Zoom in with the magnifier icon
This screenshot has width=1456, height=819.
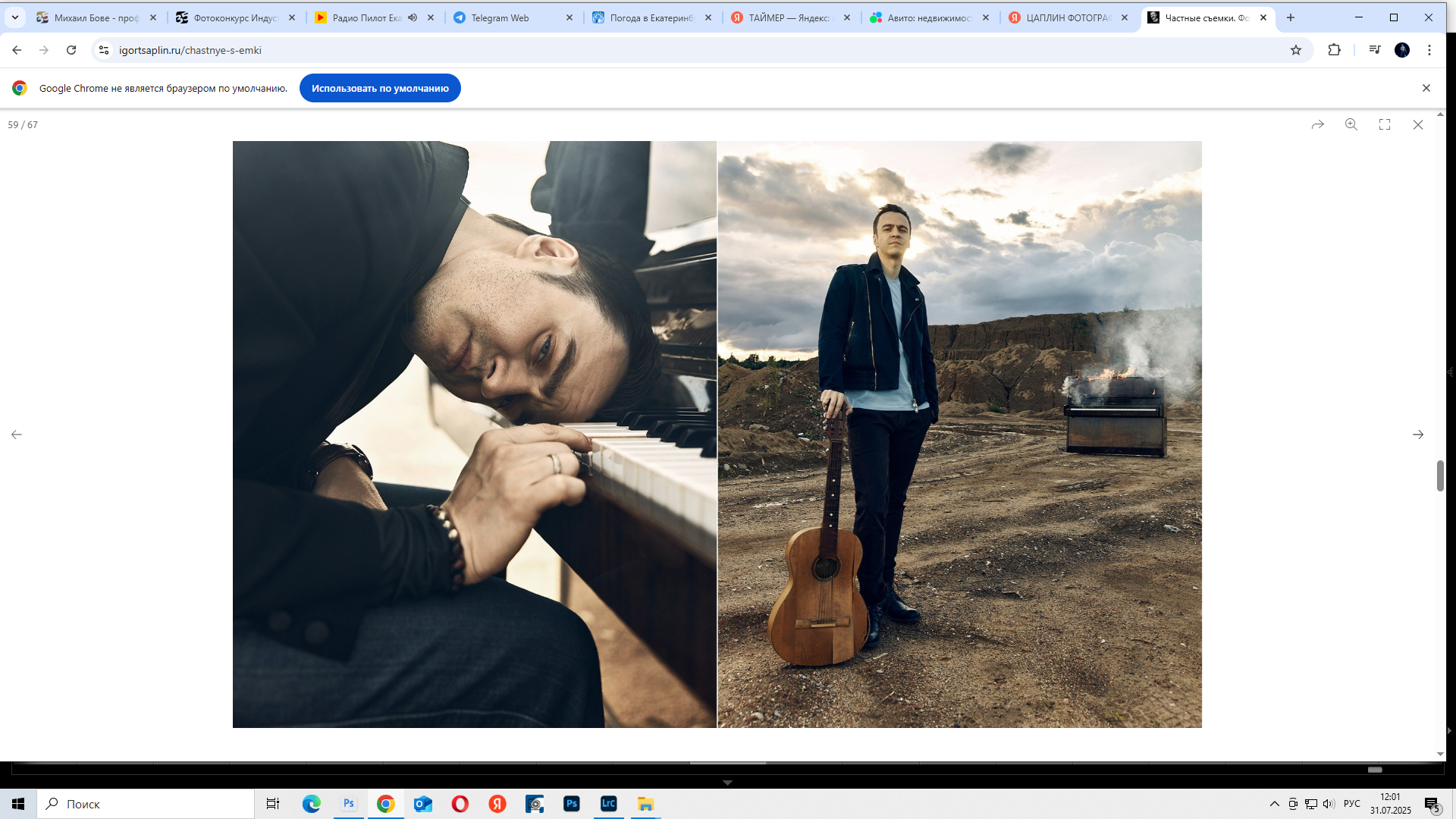pos(1351,124)
